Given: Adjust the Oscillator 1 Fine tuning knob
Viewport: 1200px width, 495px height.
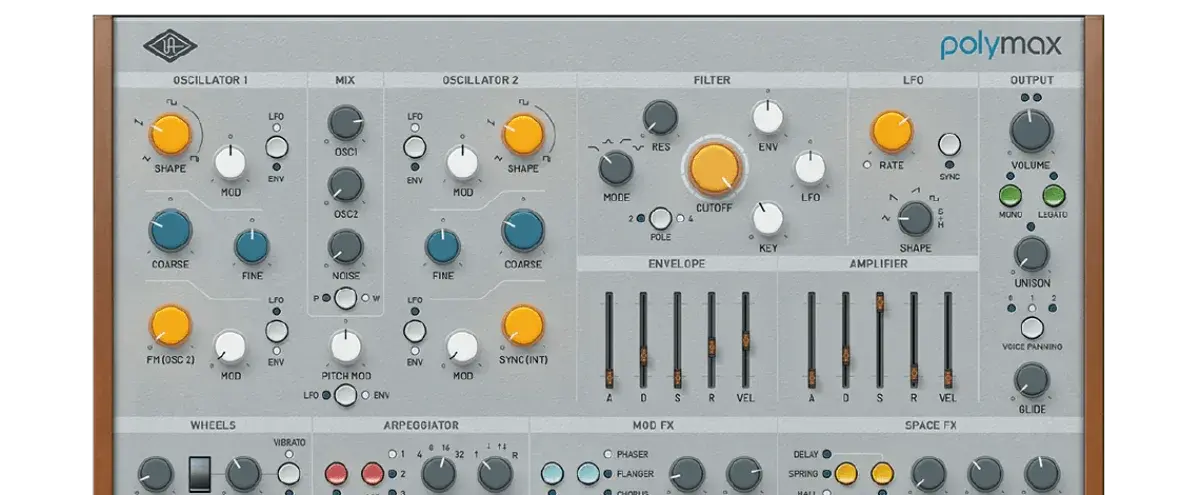Looking at the screenshot, I should coord(252,246).
